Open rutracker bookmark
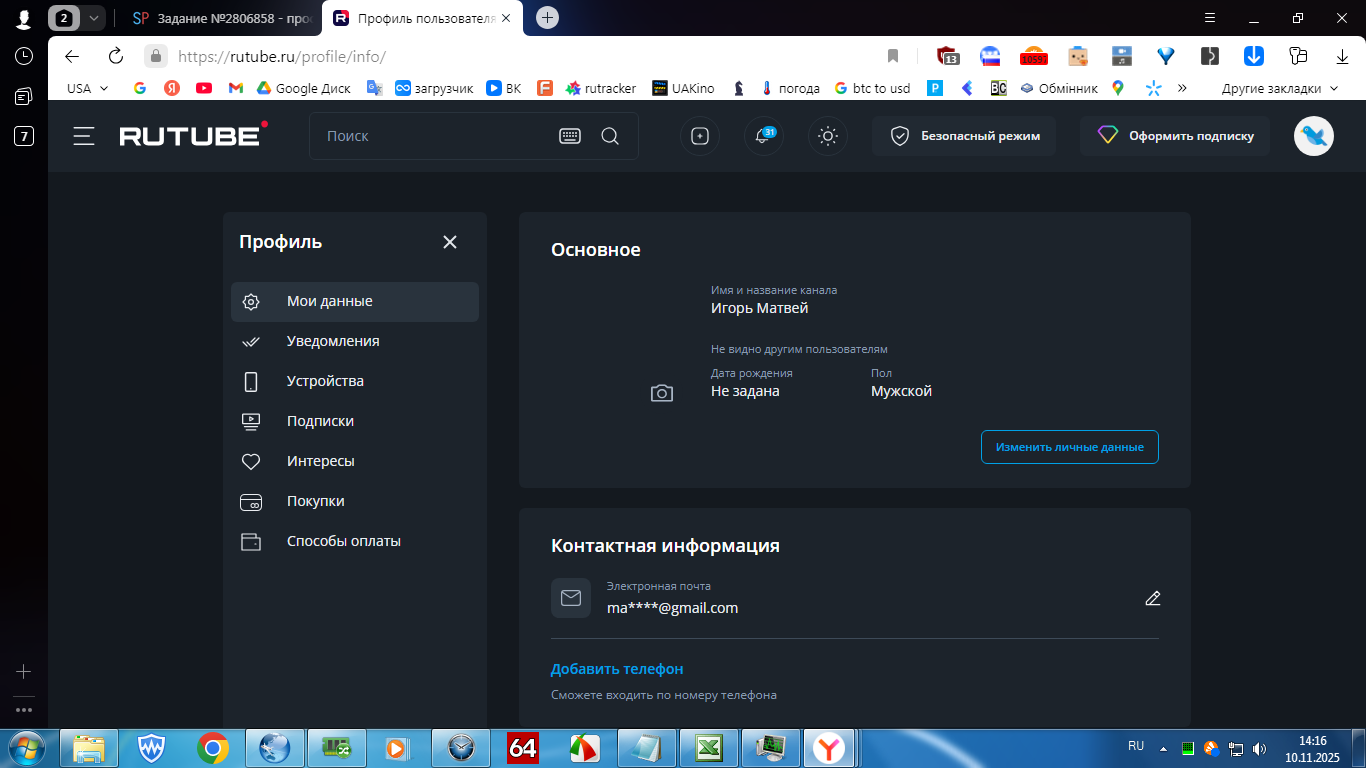 click(x=601, y=88)
